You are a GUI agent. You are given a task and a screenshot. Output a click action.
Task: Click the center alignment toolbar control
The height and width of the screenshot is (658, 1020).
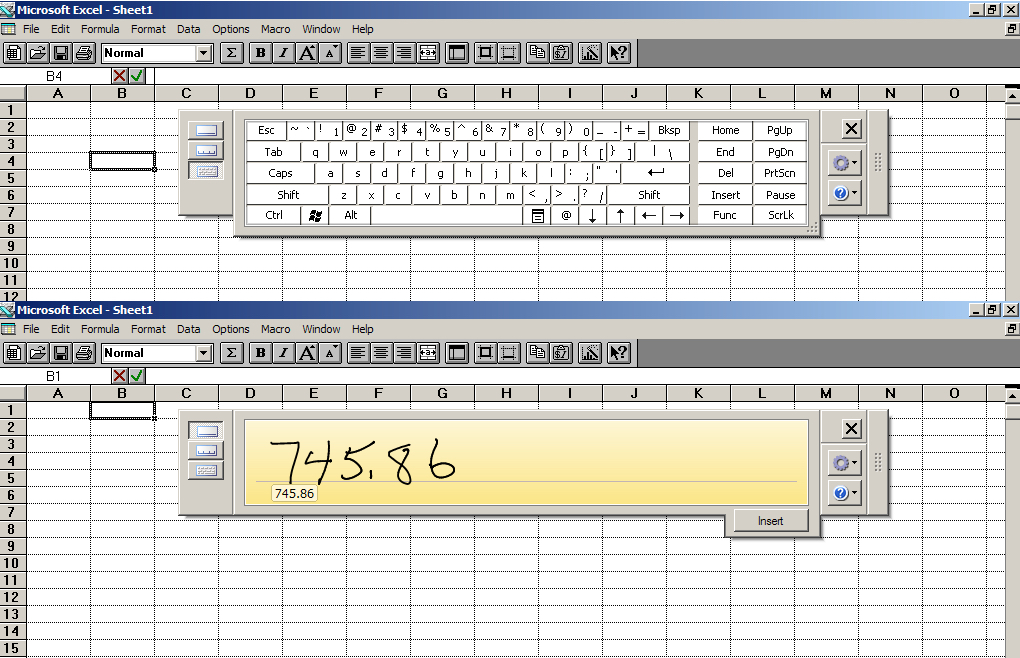click(x=380, y=52)
